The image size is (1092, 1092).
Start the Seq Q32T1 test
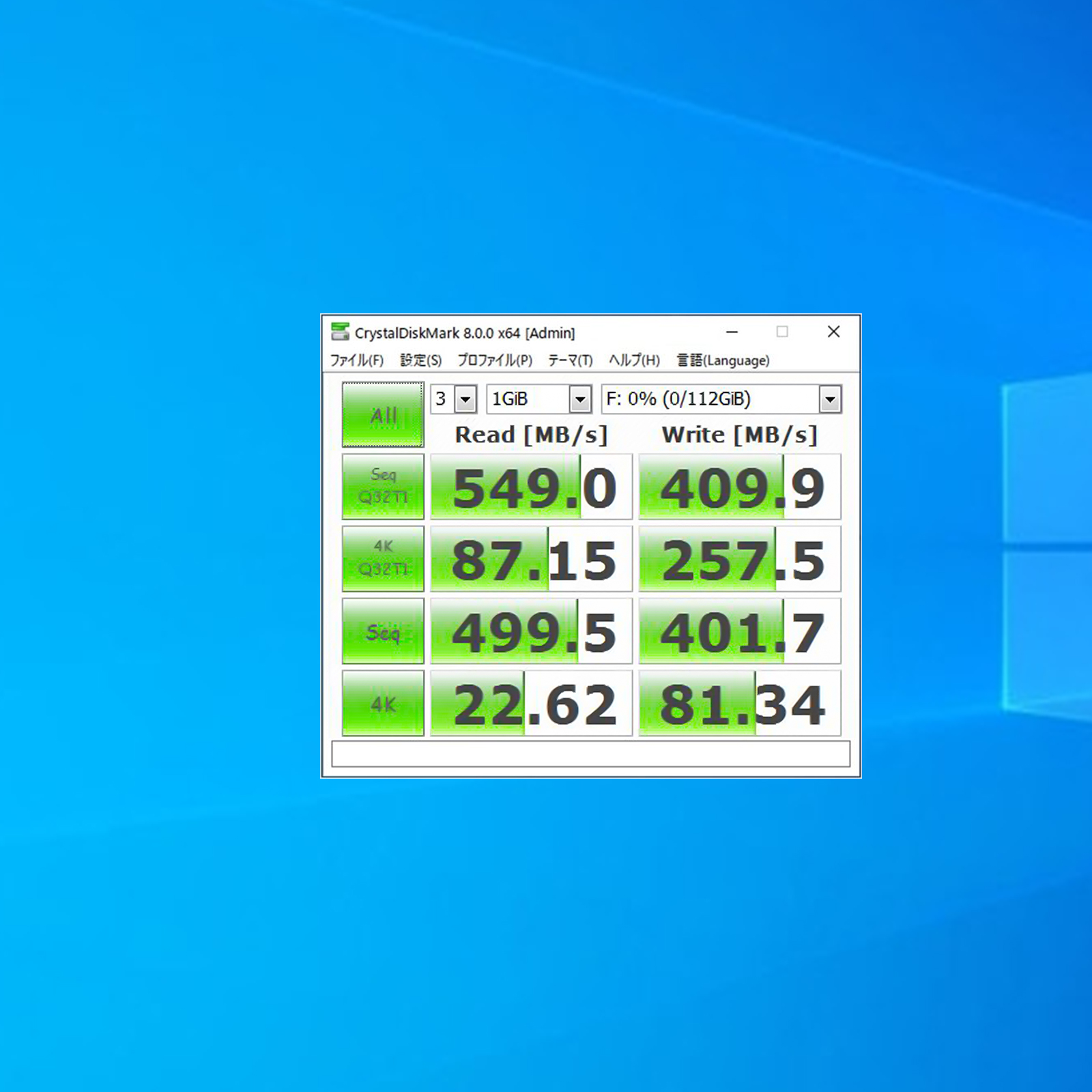(383, 487)
